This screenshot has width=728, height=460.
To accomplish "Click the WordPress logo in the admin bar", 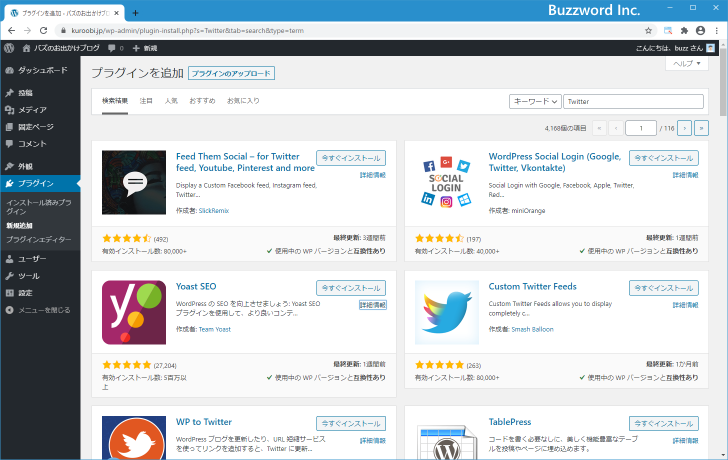I will 9,48.
